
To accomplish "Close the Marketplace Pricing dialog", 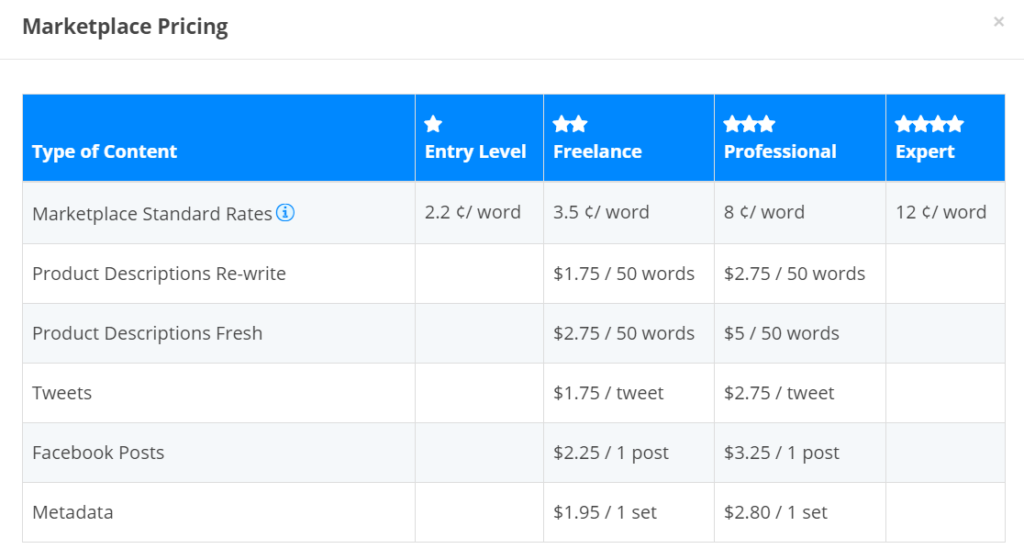I will pos(999,22).
